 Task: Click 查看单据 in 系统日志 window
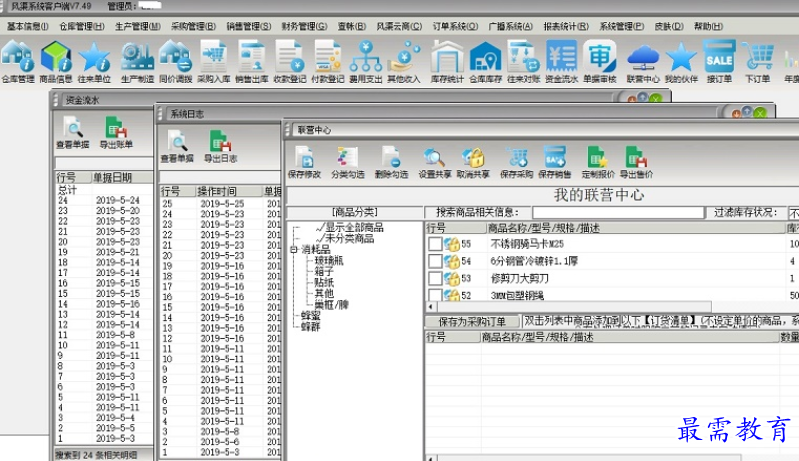pos(177,147)
